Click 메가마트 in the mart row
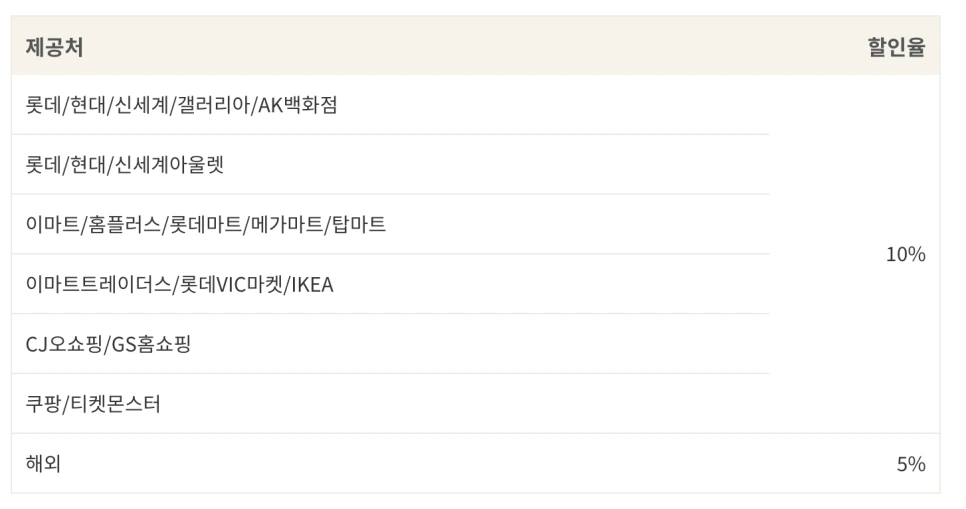The height and width of the screenshot is (509, 966). (x=286, y=224)
